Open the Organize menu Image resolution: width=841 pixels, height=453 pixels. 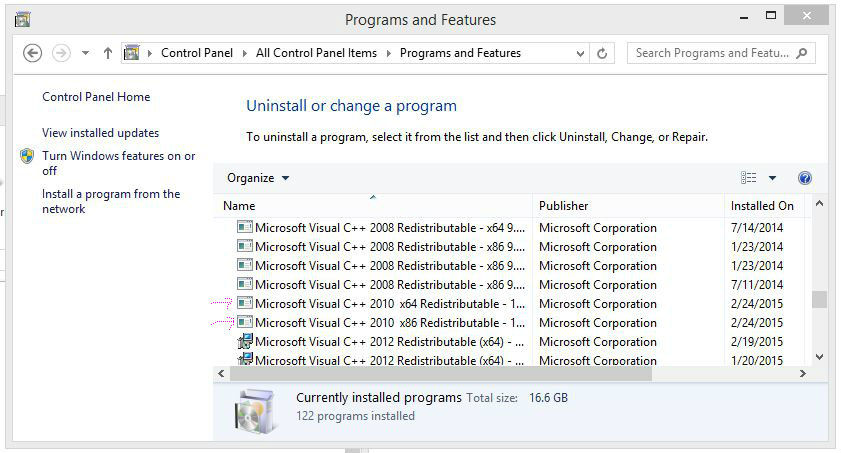point(258,178)
